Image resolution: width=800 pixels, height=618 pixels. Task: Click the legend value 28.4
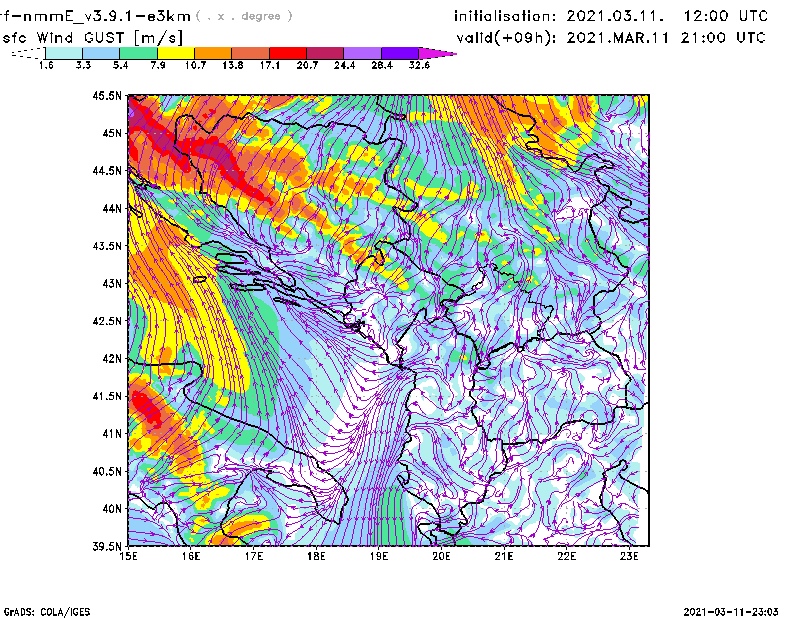(382, 65)
